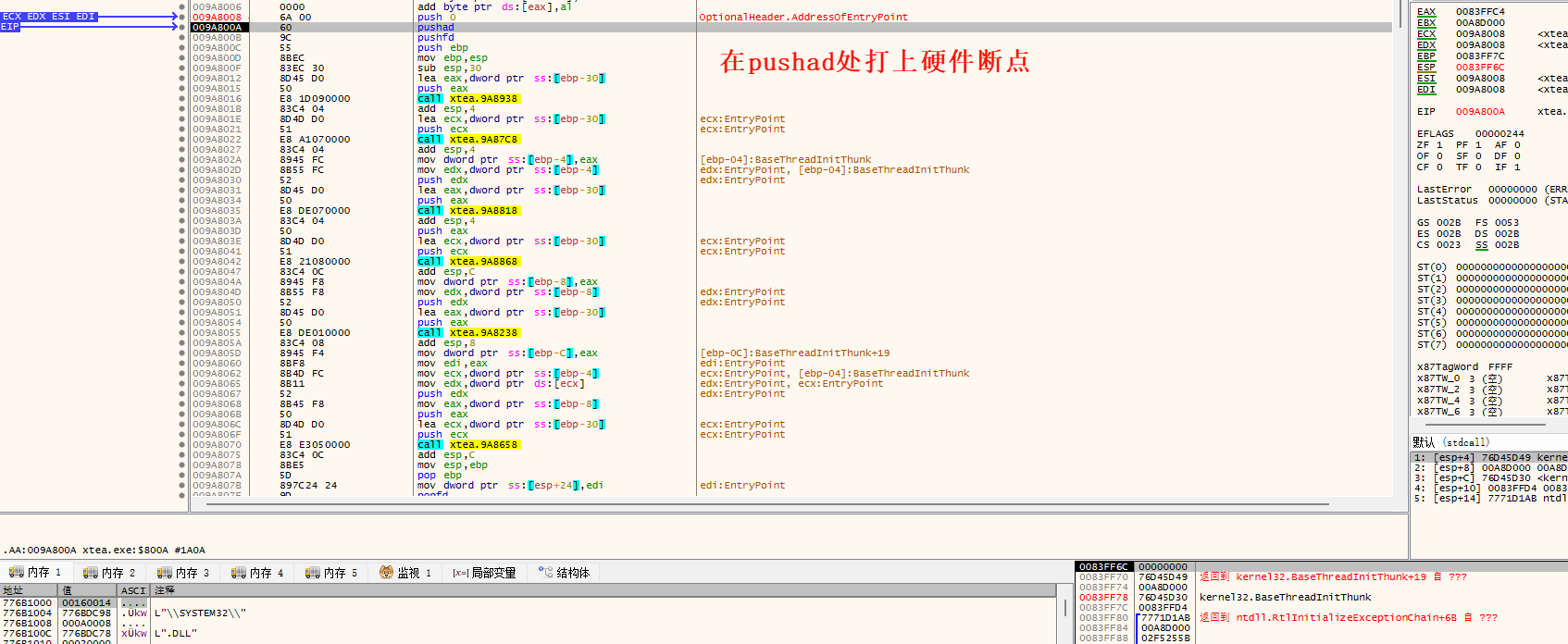The height and width of the screenshot is (644, 1568).
Task: Click the 结构体 struct tab icon
Action: (546, 573)
